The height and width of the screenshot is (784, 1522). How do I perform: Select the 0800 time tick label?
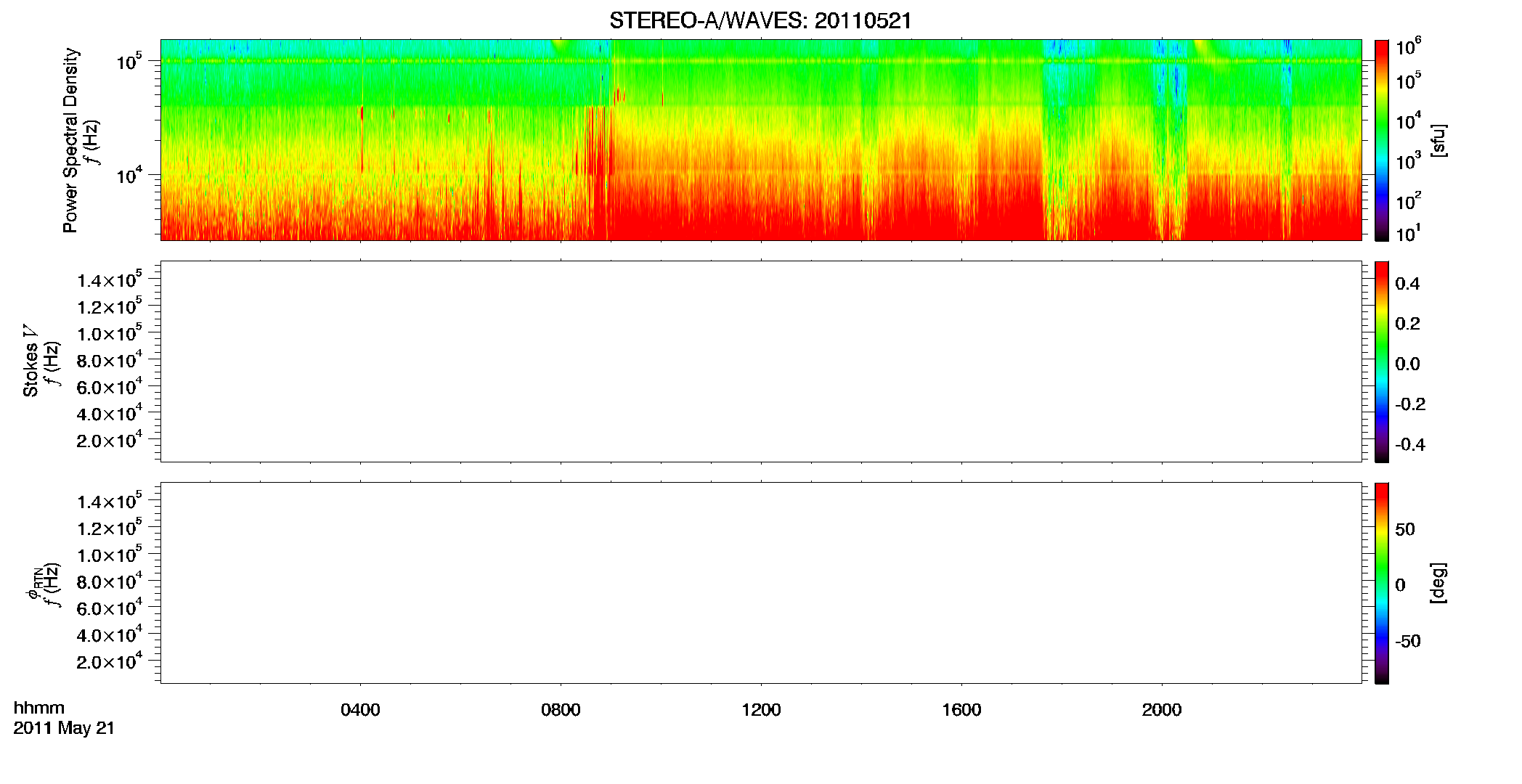(561, 710)
